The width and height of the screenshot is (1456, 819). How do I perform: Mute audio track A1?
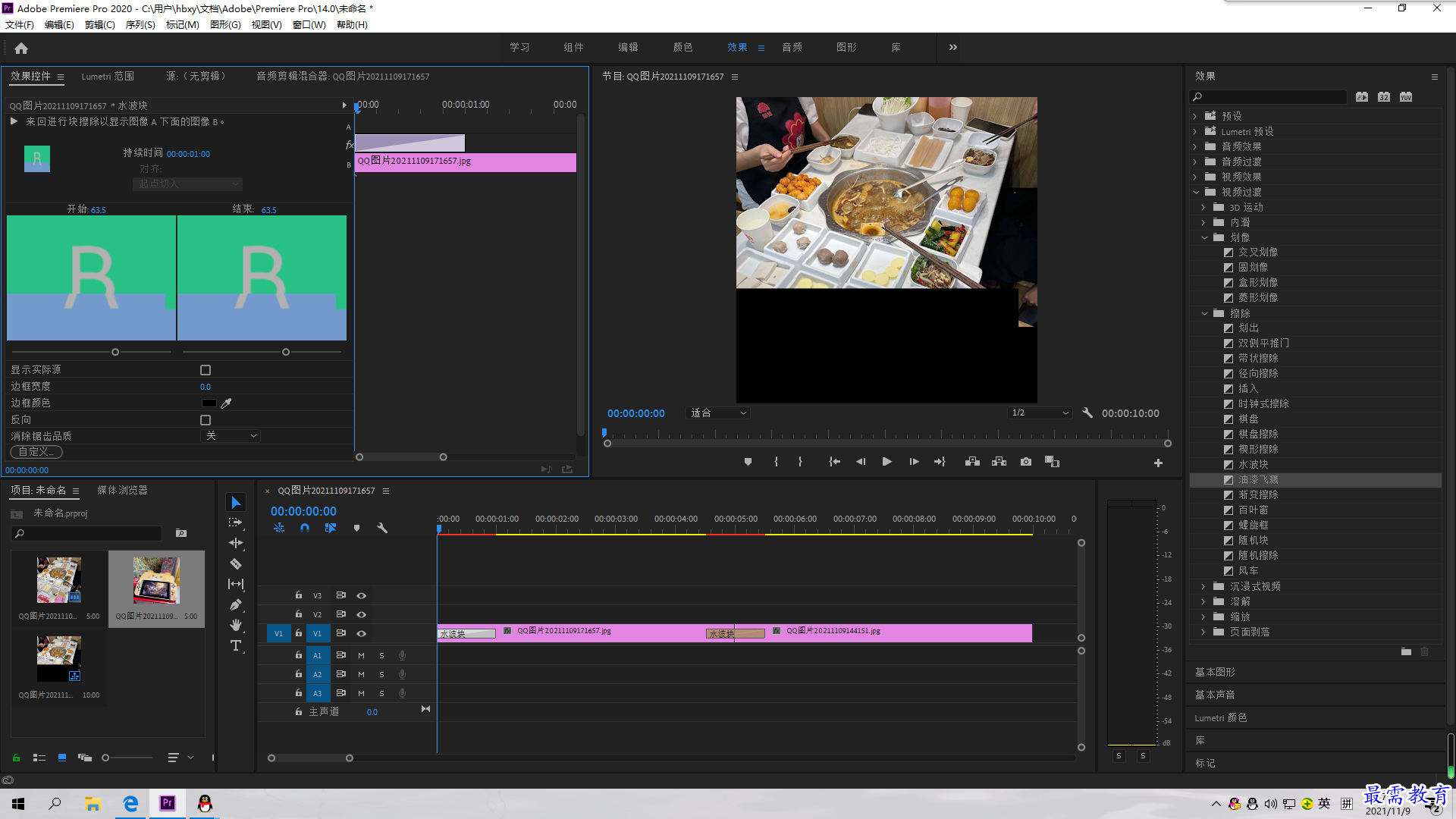click(x=361, y=655)
